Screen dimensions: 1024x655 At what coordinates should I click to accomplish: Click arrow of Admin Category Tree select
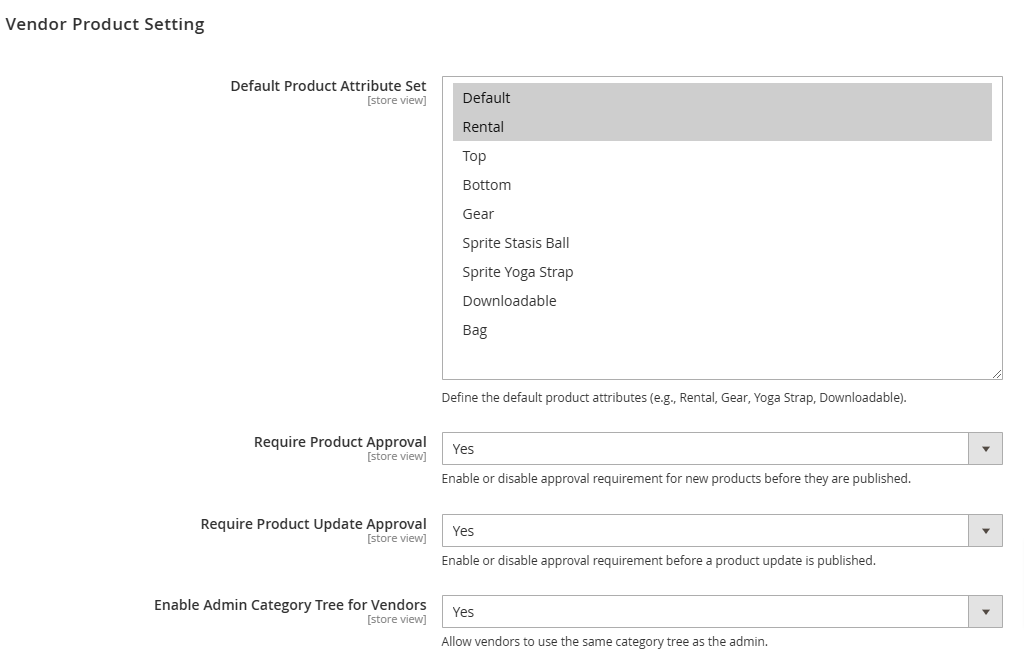[x=985, y=612]
